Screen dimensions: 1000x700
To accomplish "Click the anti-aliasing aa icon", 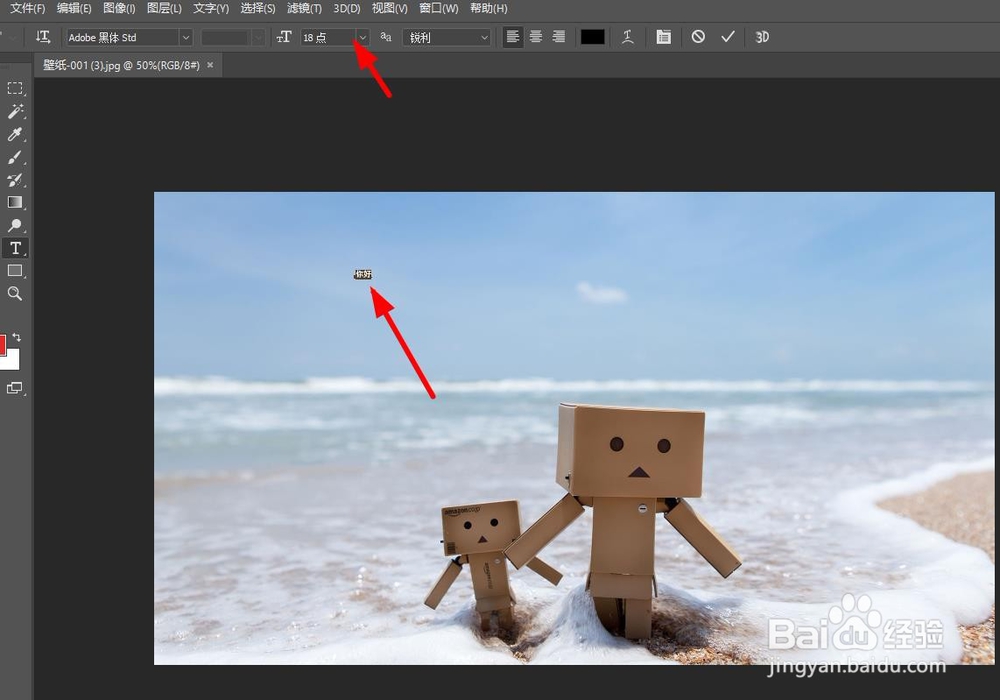I will coord(386,37).
